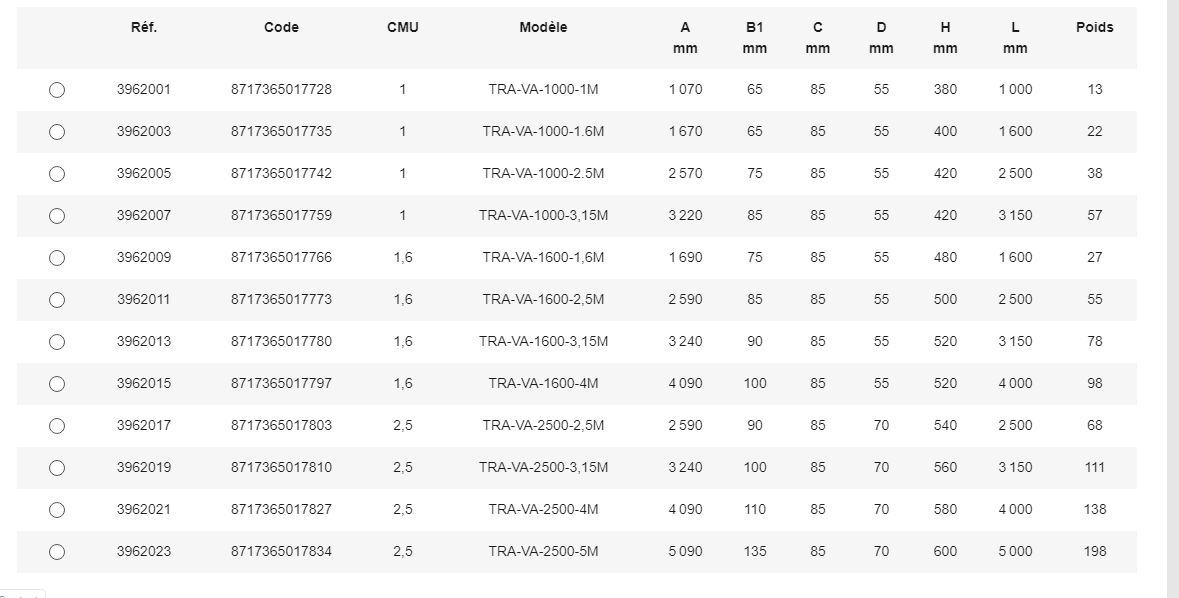Select radio button for Réf. 3962021
The height and width of the screenshot is (598, 1179).
point(57,510)
